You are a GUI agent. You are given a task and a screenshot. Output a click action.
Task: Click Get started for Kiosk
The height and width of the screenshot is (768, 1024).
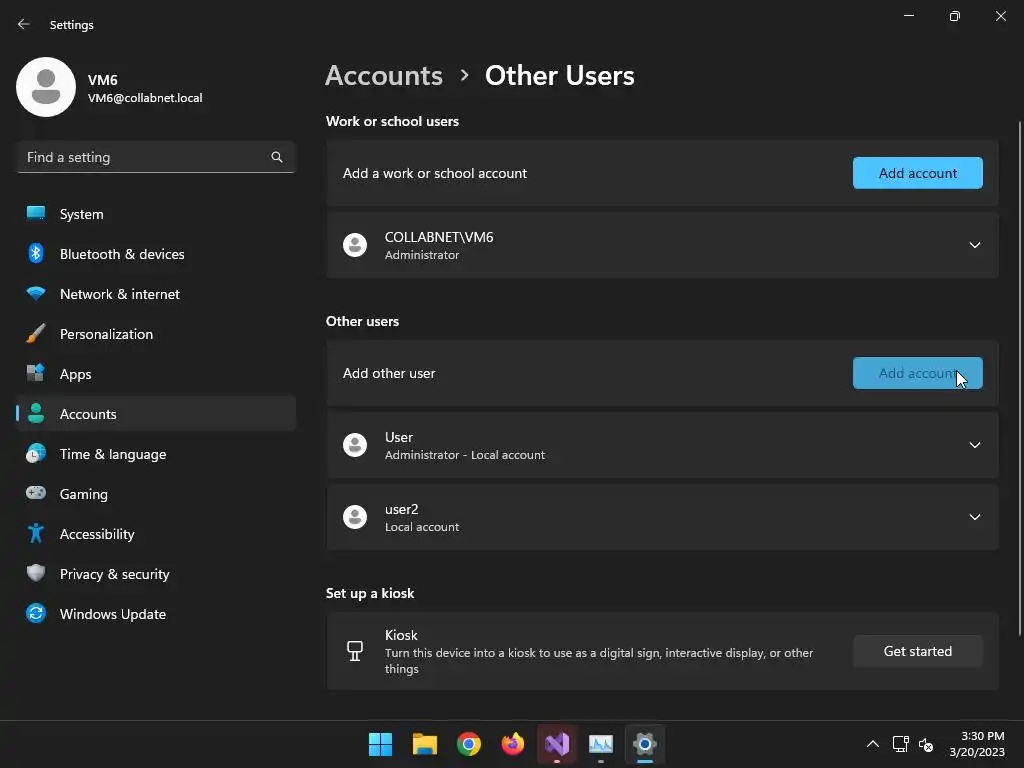click(918, 651)
